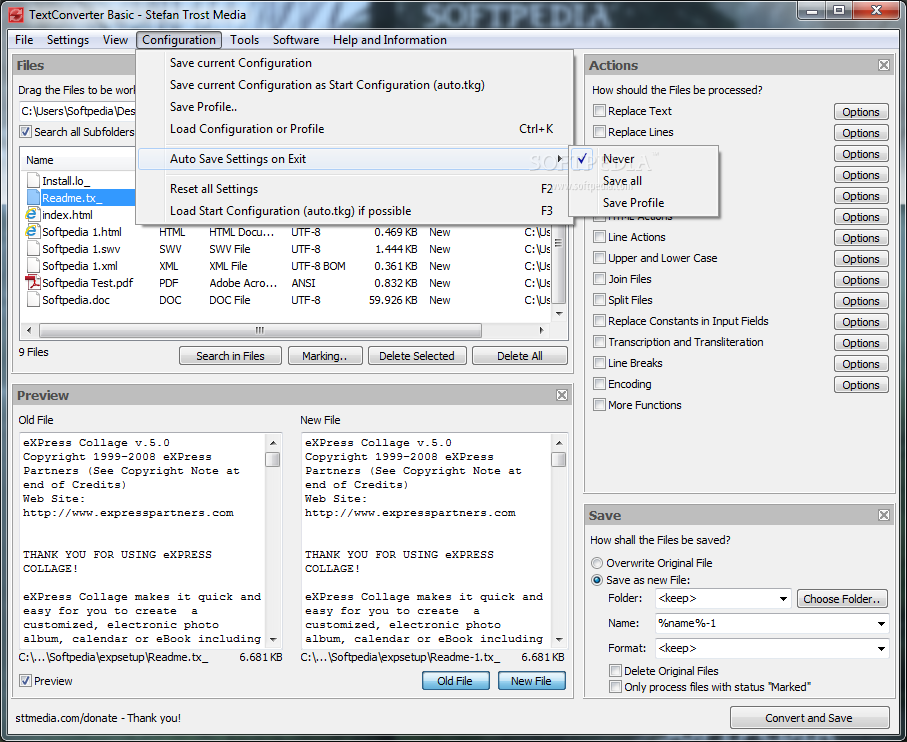Click the Old File preview scrollbar thumb
This screenshot has width=907, height=742.
[272, 460]
